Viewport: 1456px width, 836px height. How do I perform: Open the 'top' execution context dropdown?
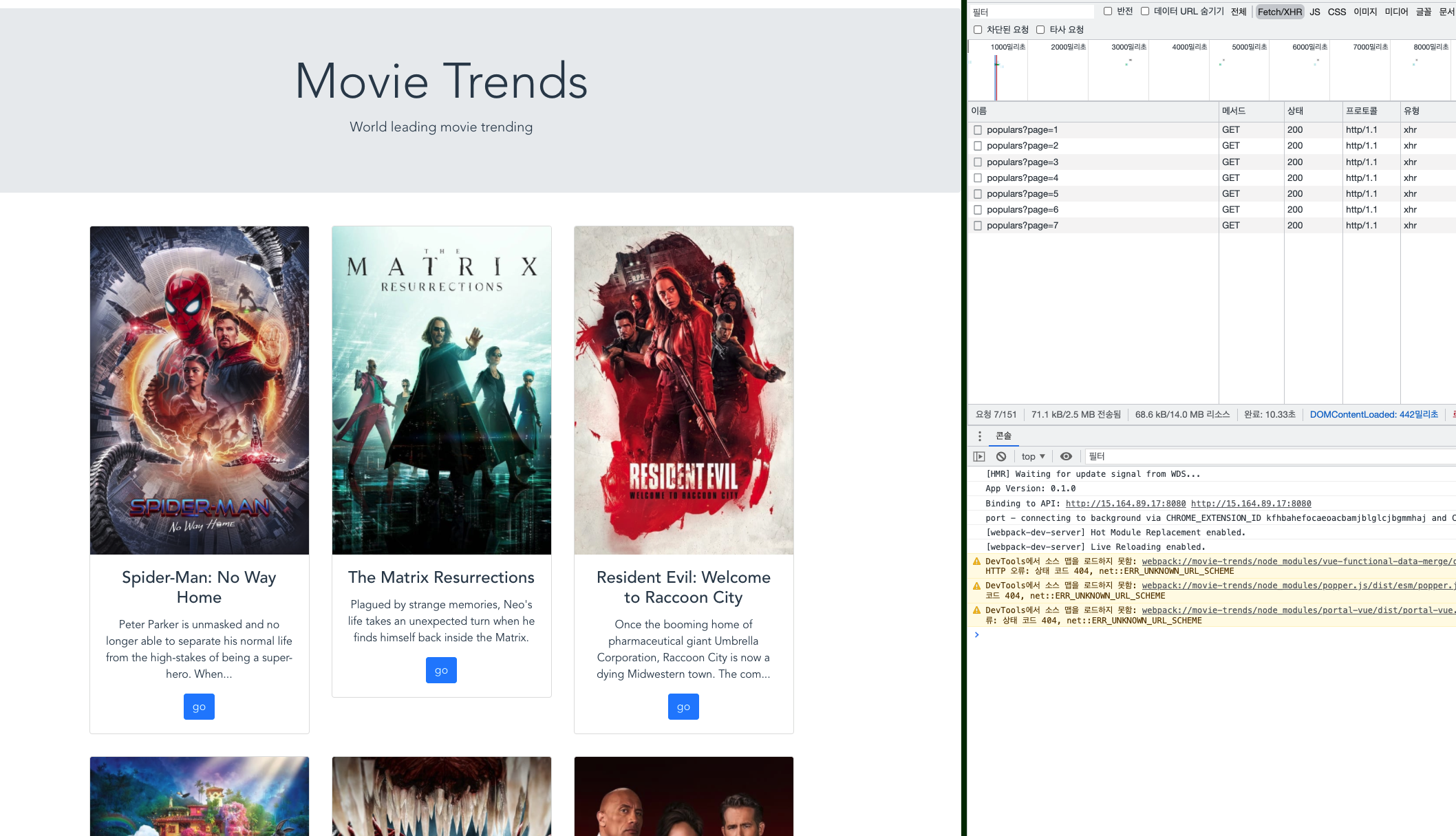pyautogui.click(x=1032, y=455)
